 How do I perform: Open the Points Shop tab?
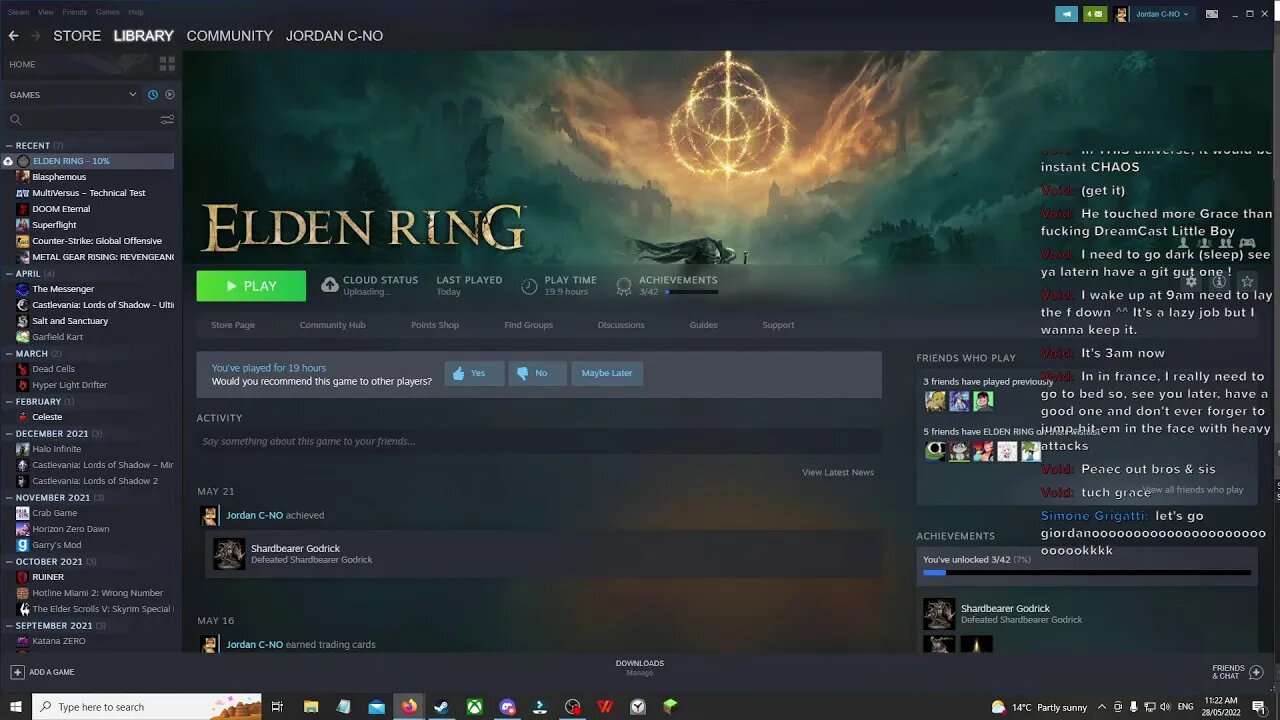click(435, 325)
